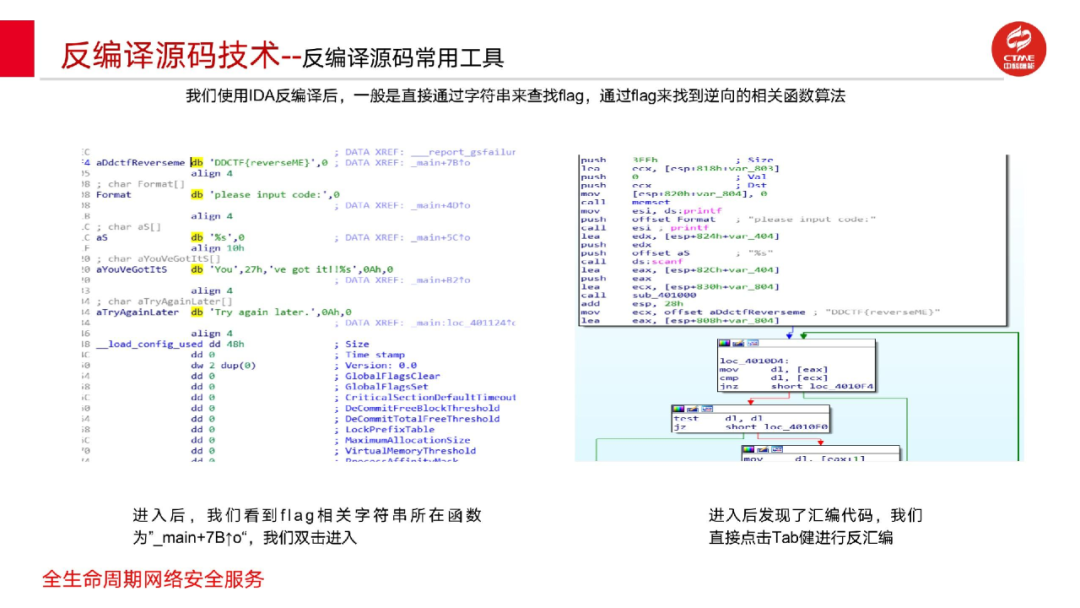Click the GlobalFlagsClear comment

click(x=393, y=376)
